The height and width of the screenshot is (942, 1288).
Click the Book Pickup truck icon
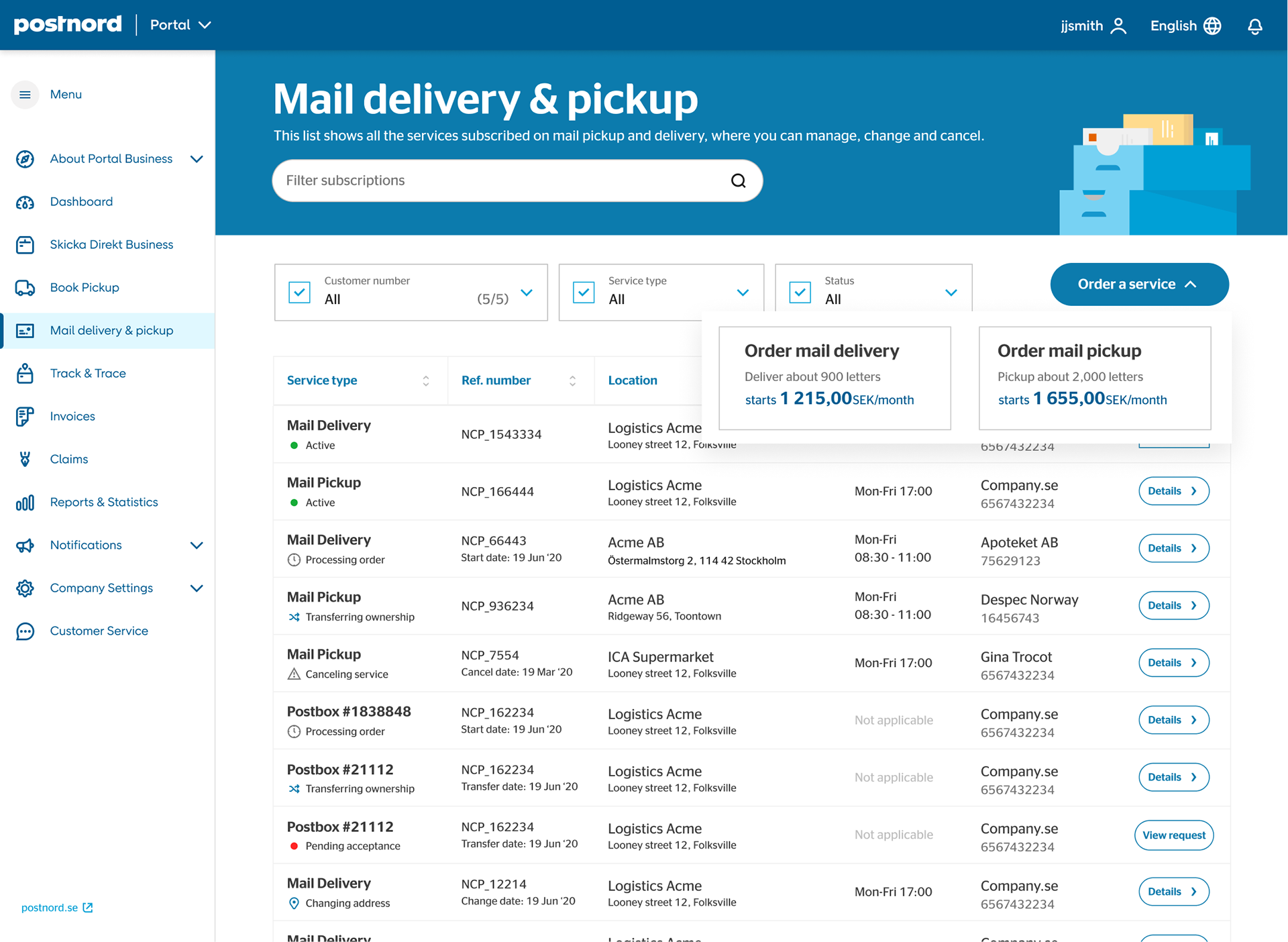coord(25,288)
